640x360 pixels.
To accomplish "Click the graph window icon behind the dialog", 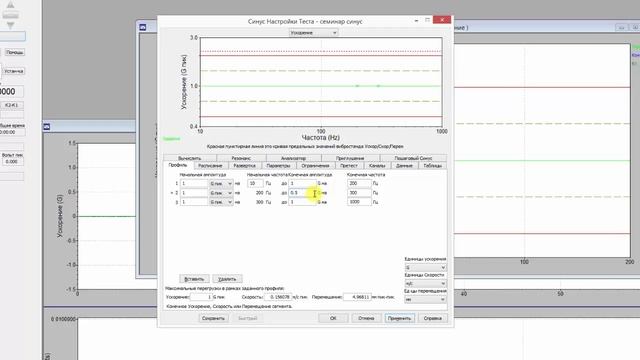I will [143, 27].
